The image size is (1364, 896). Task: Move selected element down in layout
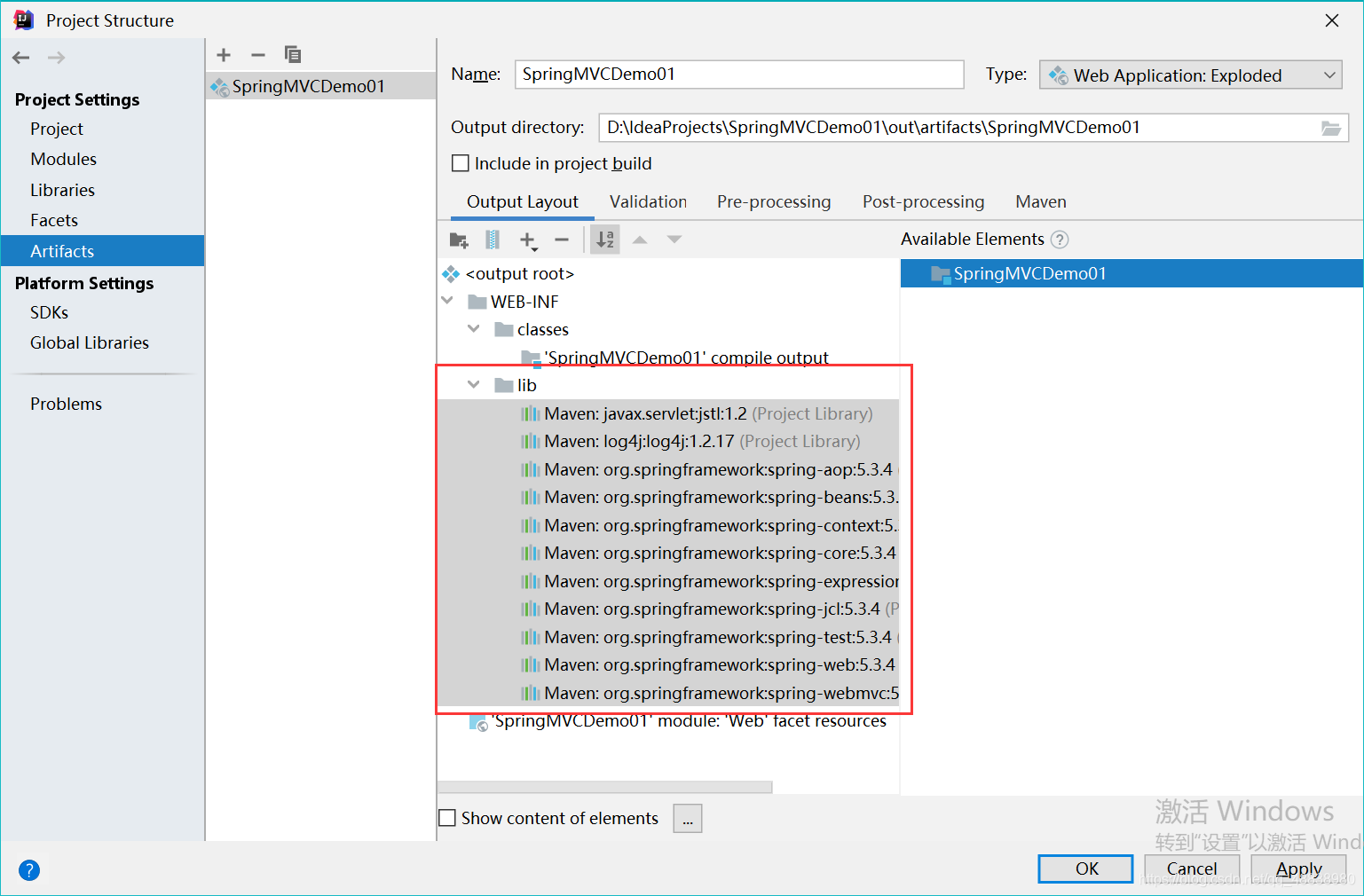[674, 240]
